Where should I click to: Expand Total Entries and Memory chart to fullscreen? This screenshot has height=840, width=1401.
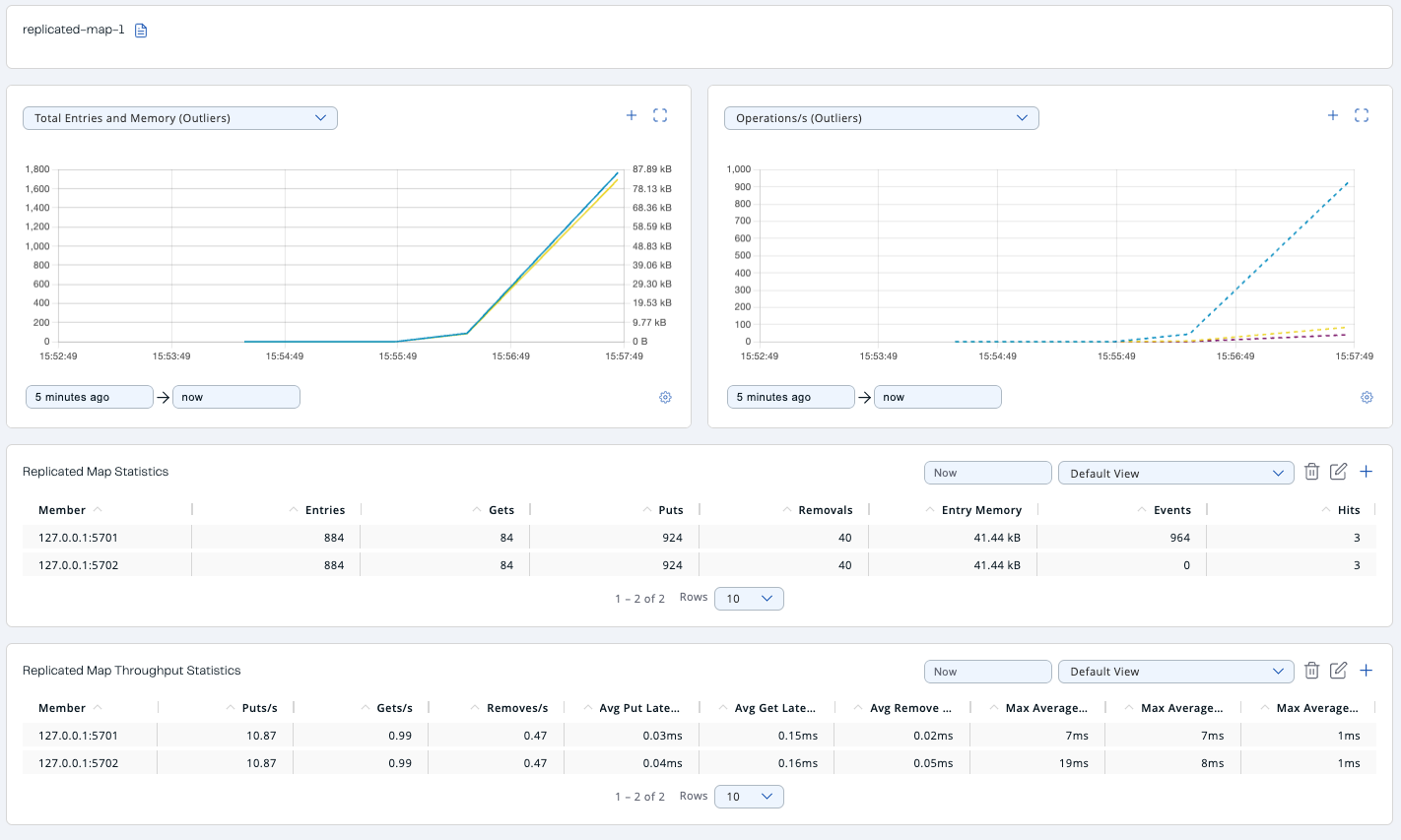(660, 115)
